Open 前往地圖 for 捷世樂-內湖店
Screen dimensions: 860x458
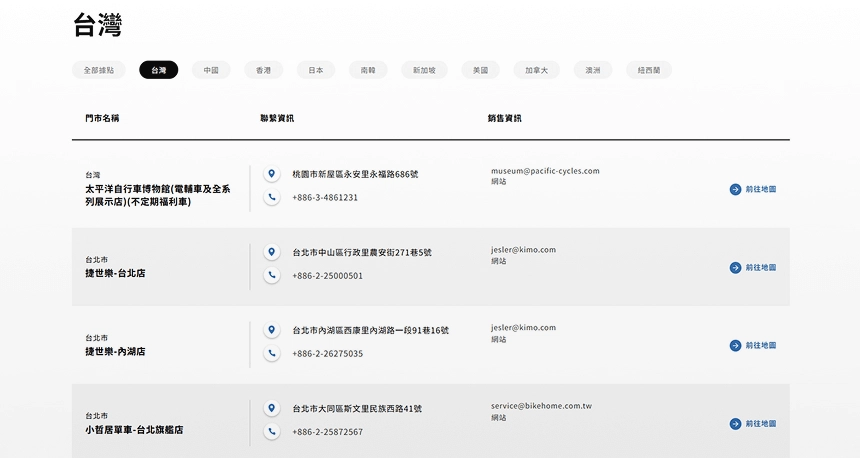pos(753,345)
